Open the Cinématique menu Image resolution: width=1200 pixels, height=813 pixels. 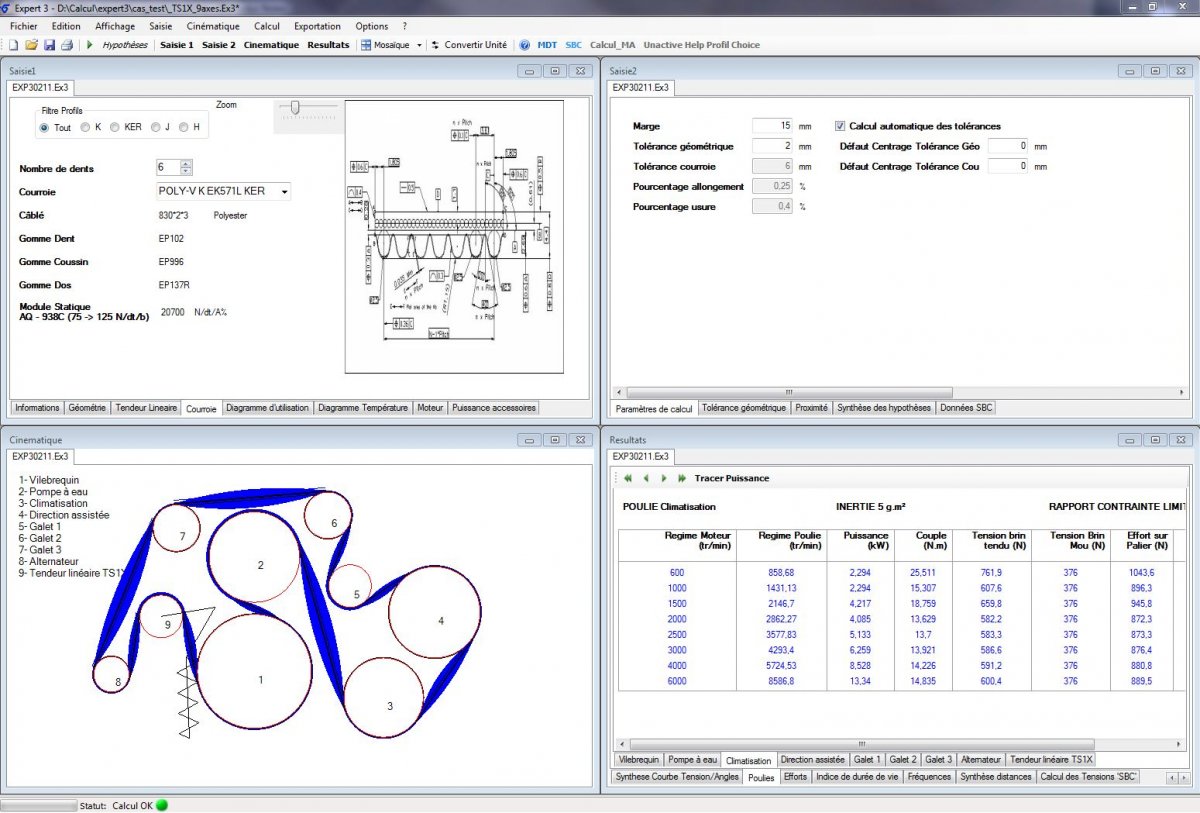(214, 26)
